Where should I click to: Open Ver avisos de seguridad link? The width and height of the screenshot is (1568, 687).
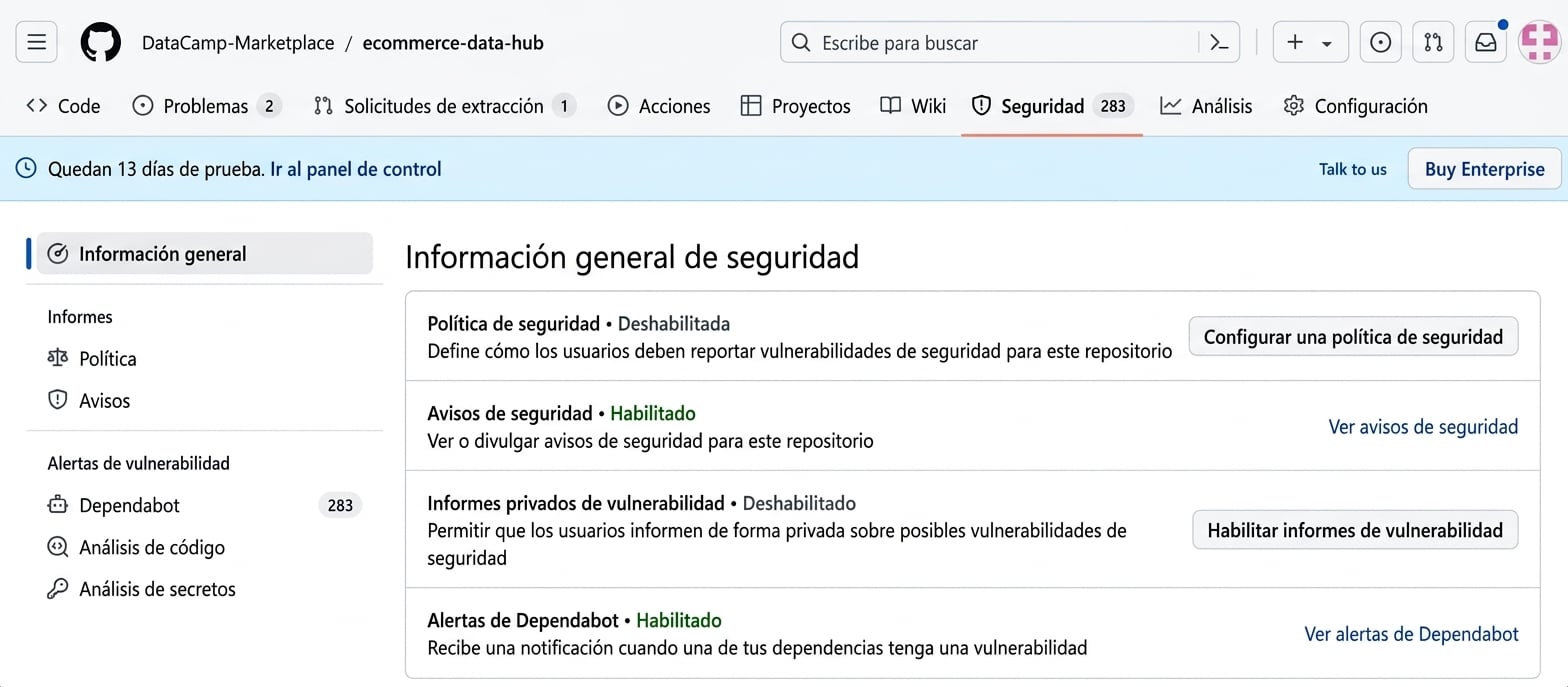[x=1423, y=427]
